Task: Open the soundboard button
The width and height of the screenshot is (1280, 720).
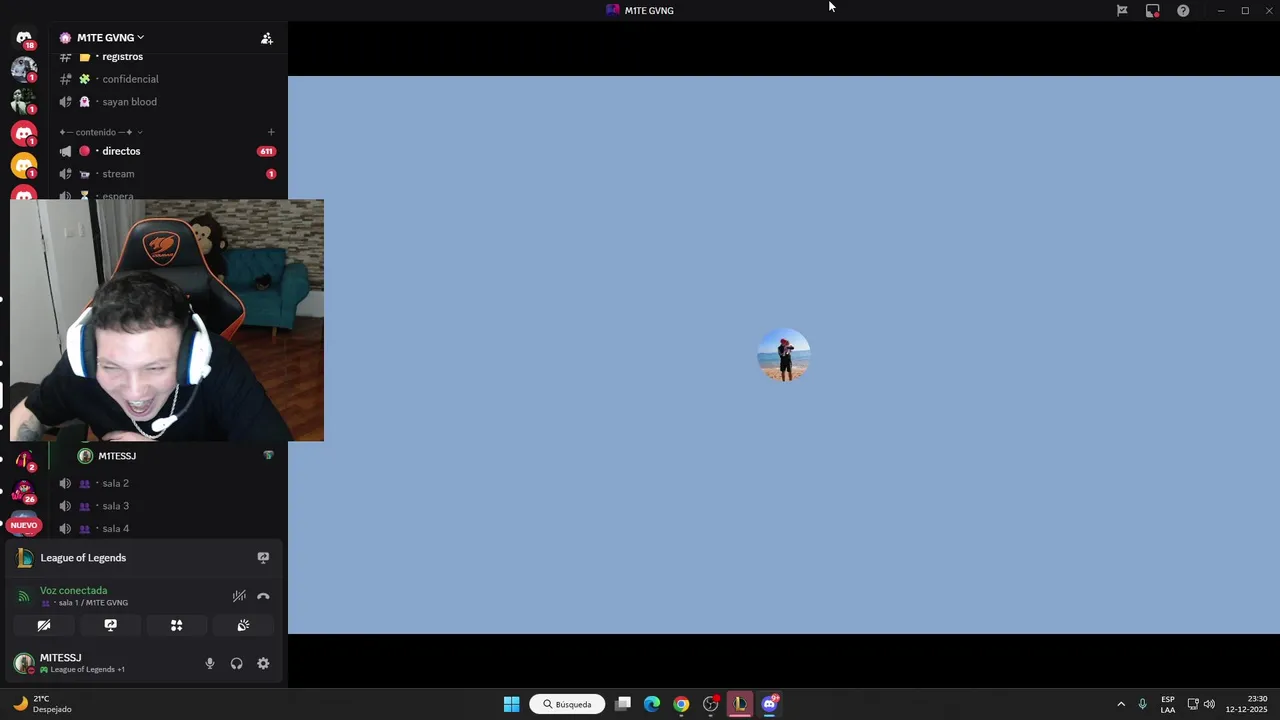Action: pyautogui.click(x=243, y=625)
